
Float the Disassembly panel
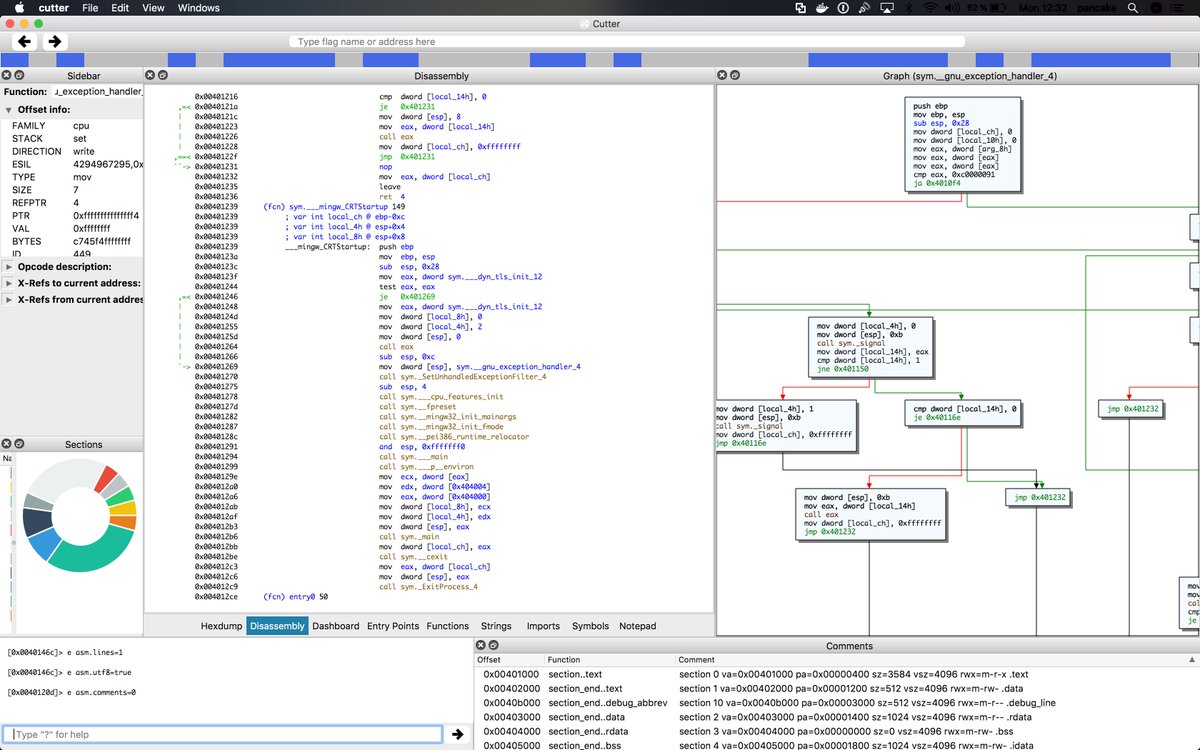coord(163,76)
